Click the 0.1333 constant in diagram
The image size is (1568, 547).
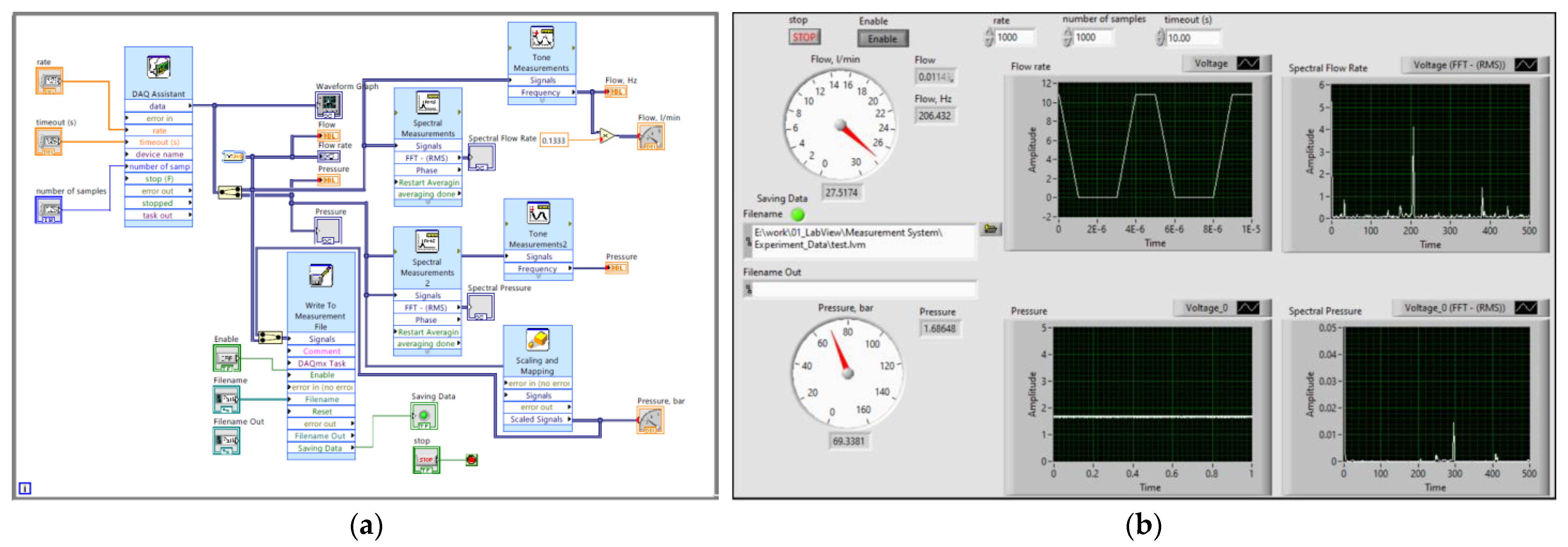(x=553, y=141)
